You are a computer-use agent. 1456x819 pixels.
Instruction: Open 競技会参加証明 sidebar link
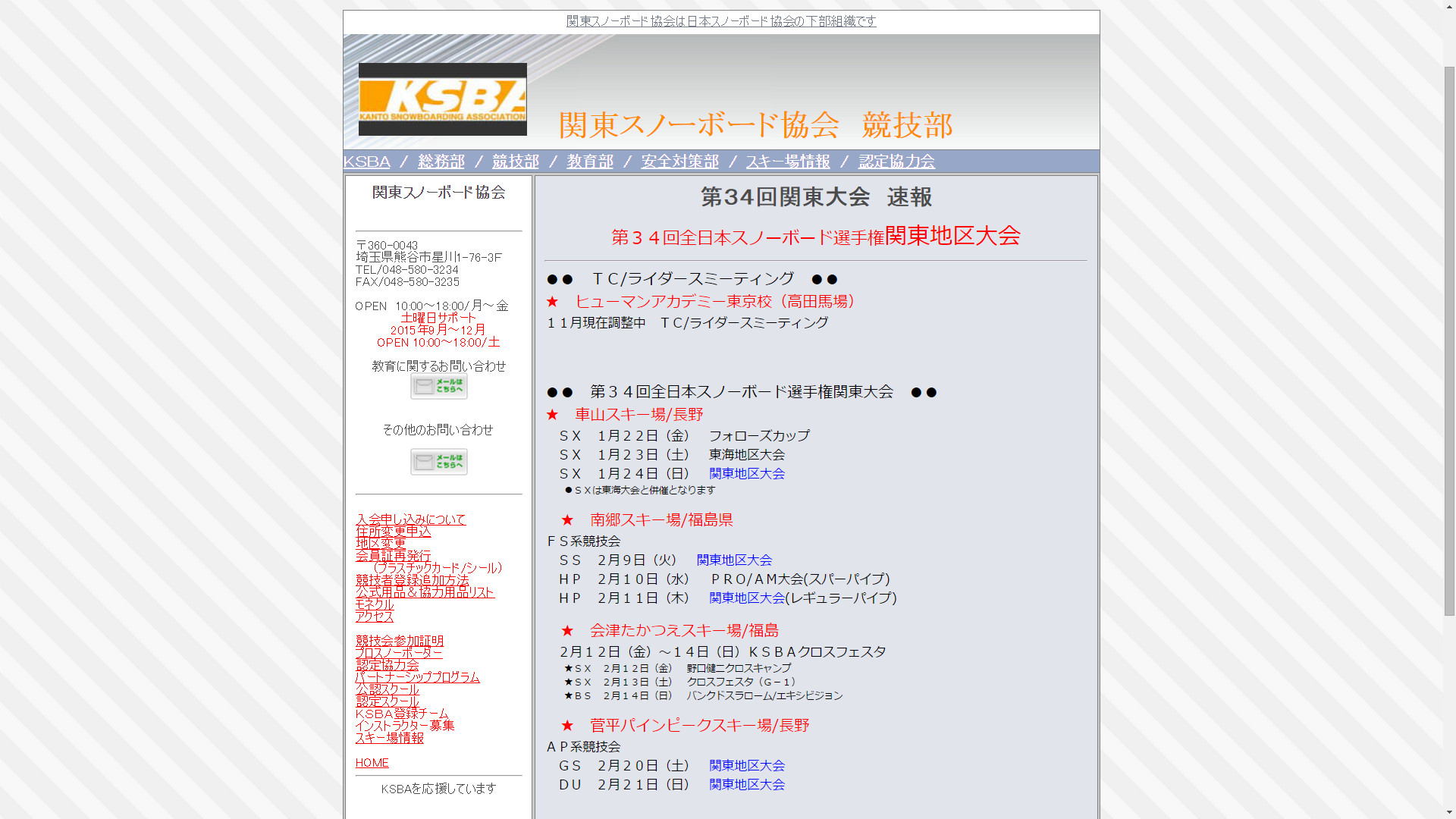pos(399,641)
